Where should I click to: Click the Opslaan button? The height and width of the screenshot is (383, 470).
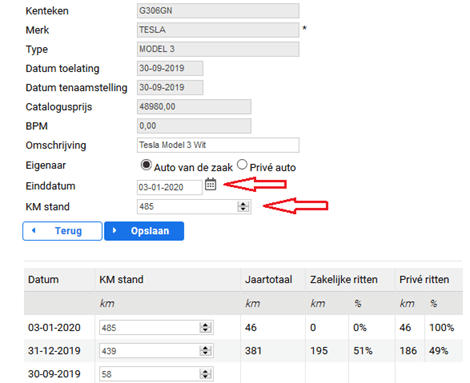click(x=144, y=231)
